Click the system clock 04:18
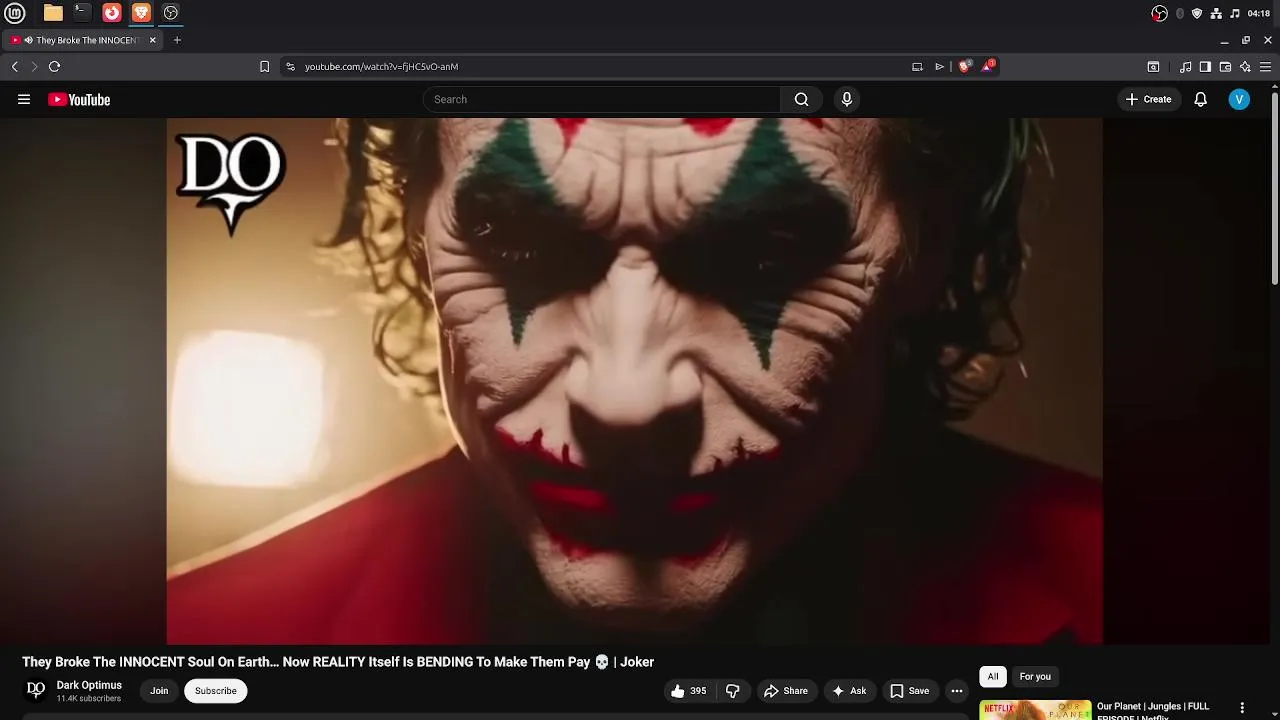1280x720 pixels. (1259, 13)
